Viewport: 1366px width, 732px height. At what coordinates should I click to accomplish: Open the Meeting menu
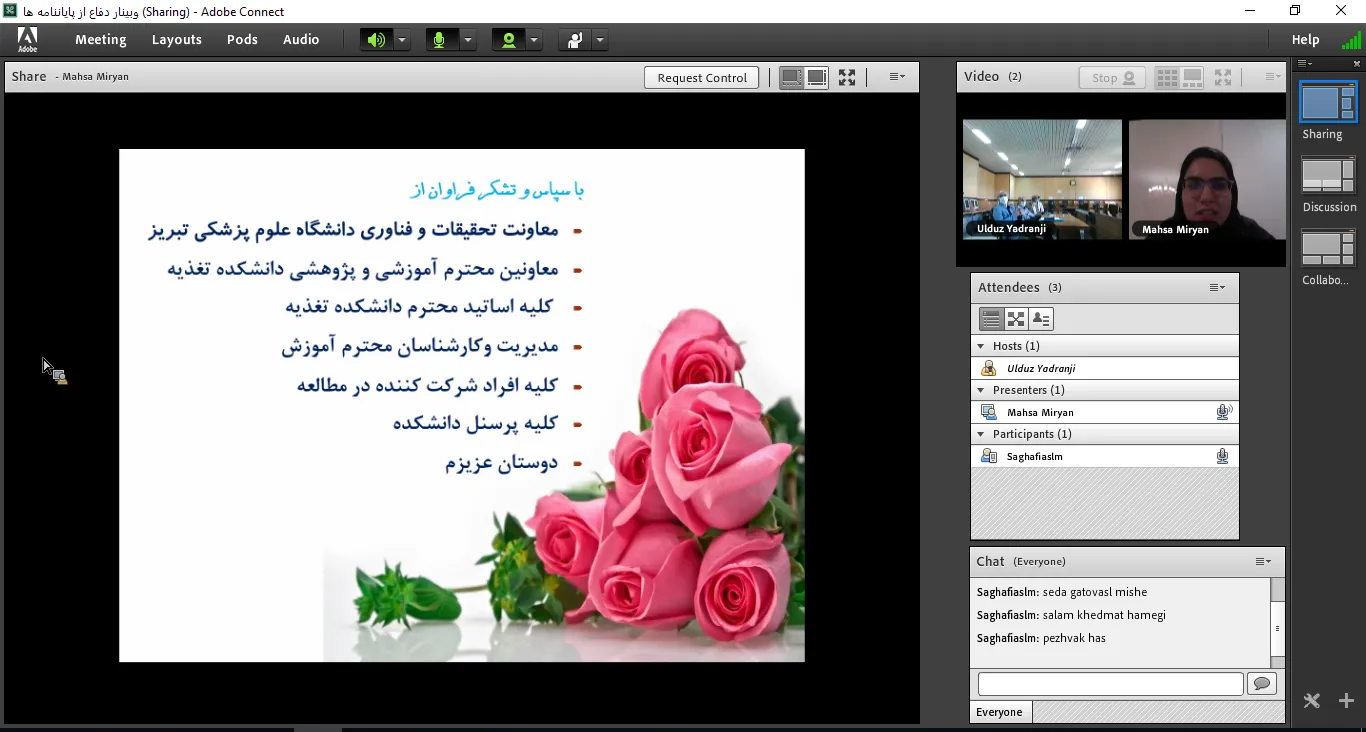click(x=100, y=40)
